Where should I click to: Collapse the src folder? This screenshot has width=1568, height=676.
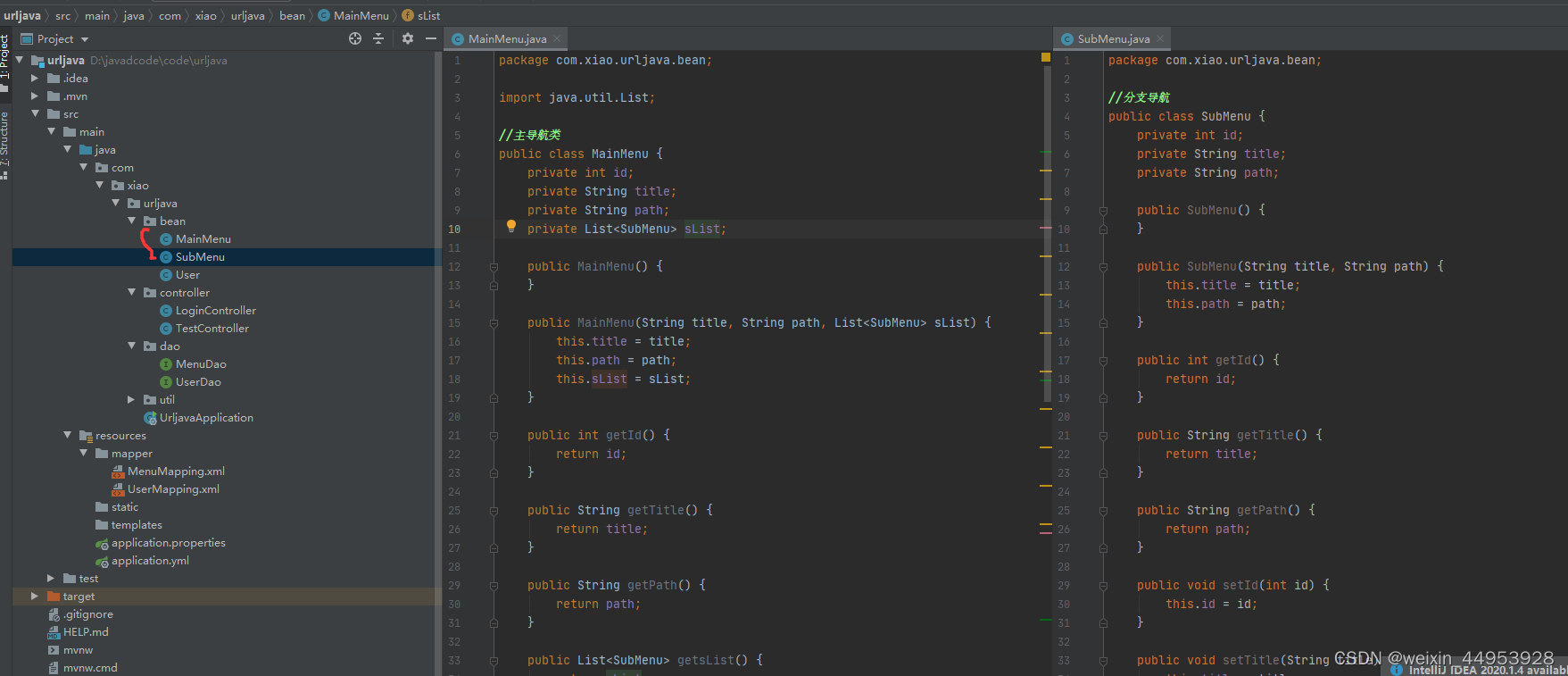pyautogui.click(x=35, y=113)
